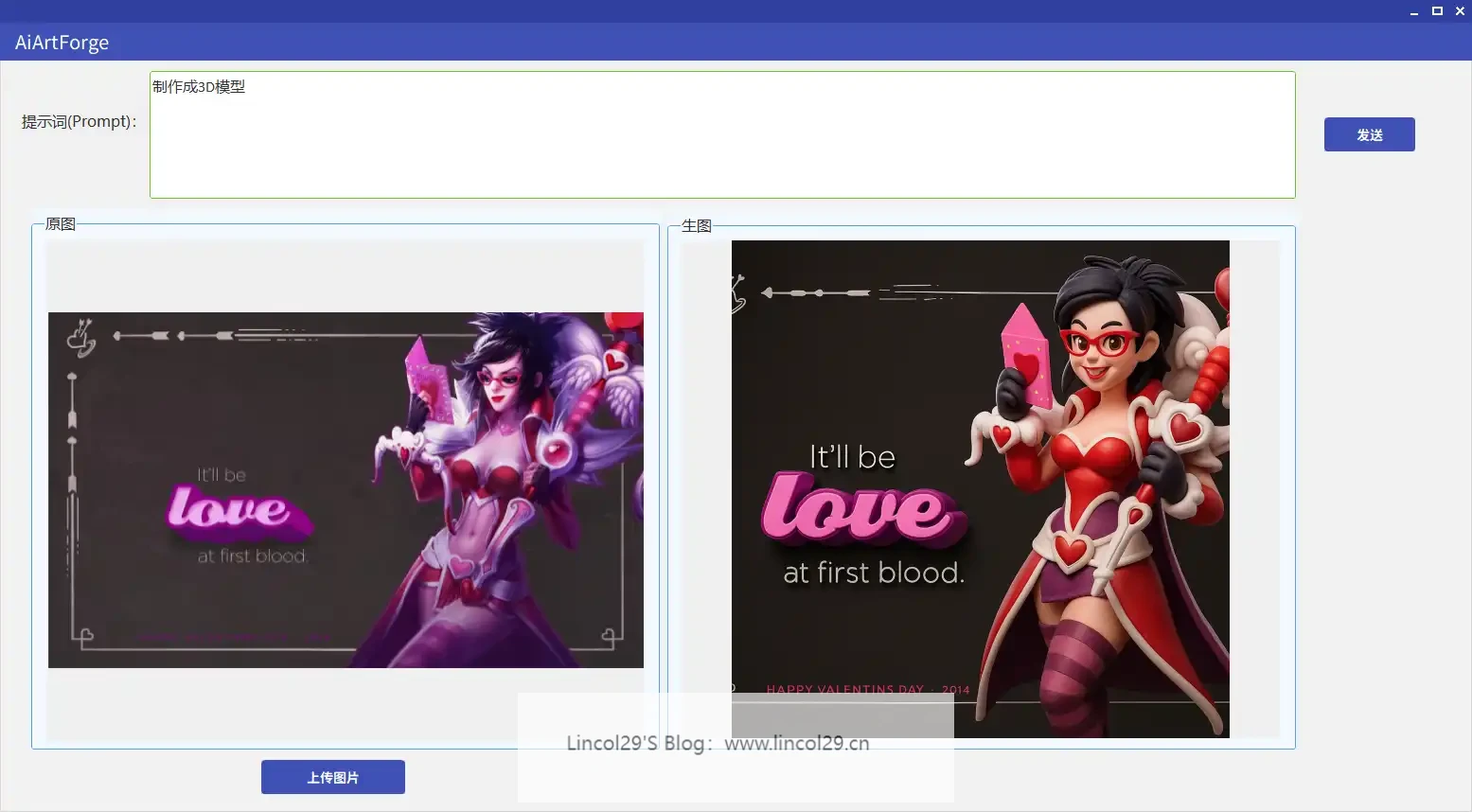1472x812 pixels.
Task: Click the Lincol29'S Blog watermark text
Action: coord(718,744)
